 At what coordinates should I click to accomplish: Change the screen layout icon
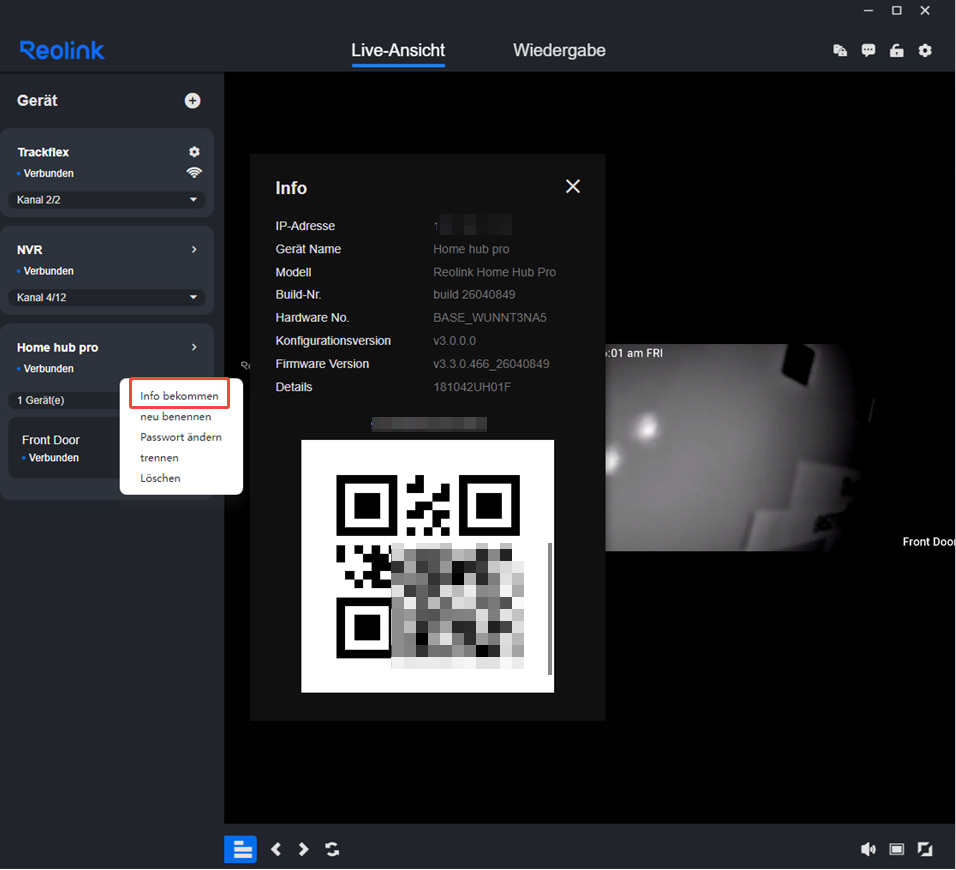coord(896,849)
